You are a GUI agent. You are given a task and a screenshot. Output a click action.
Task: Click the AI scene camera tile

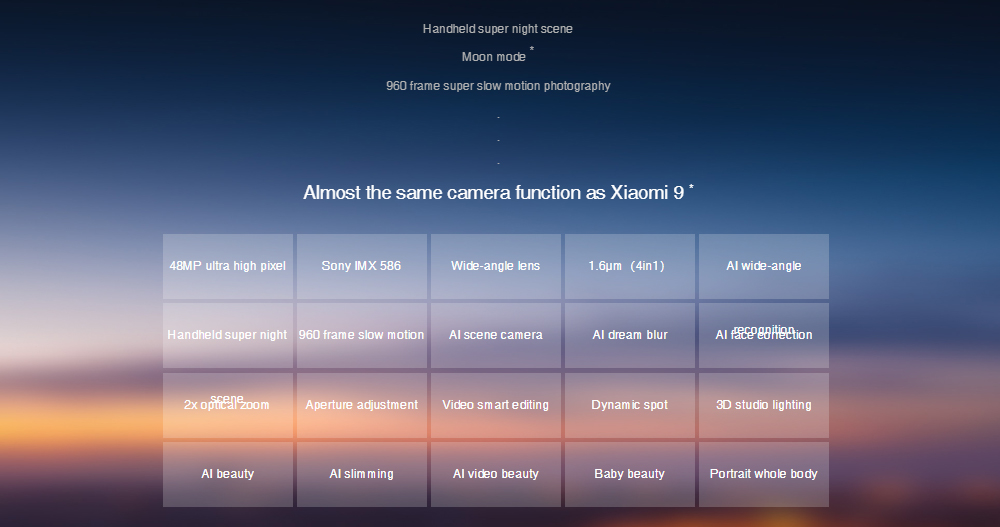tap(496, 335)
